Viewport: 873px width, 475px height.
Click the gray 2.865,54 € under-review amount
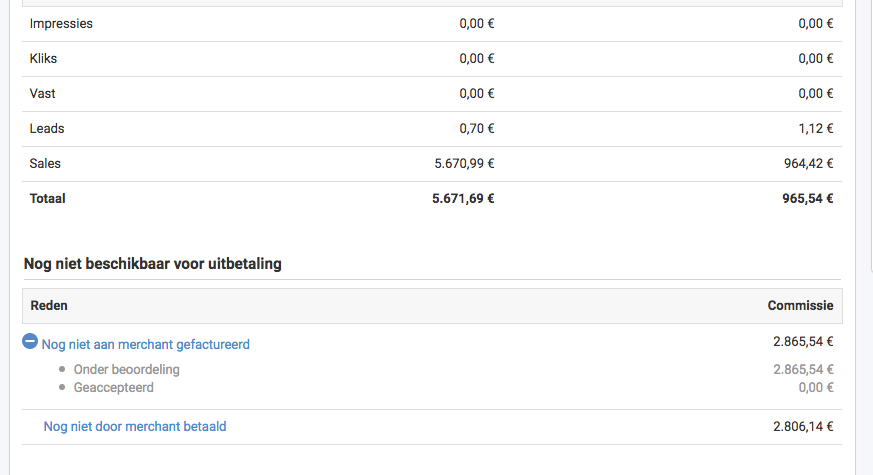coord(803,370)
